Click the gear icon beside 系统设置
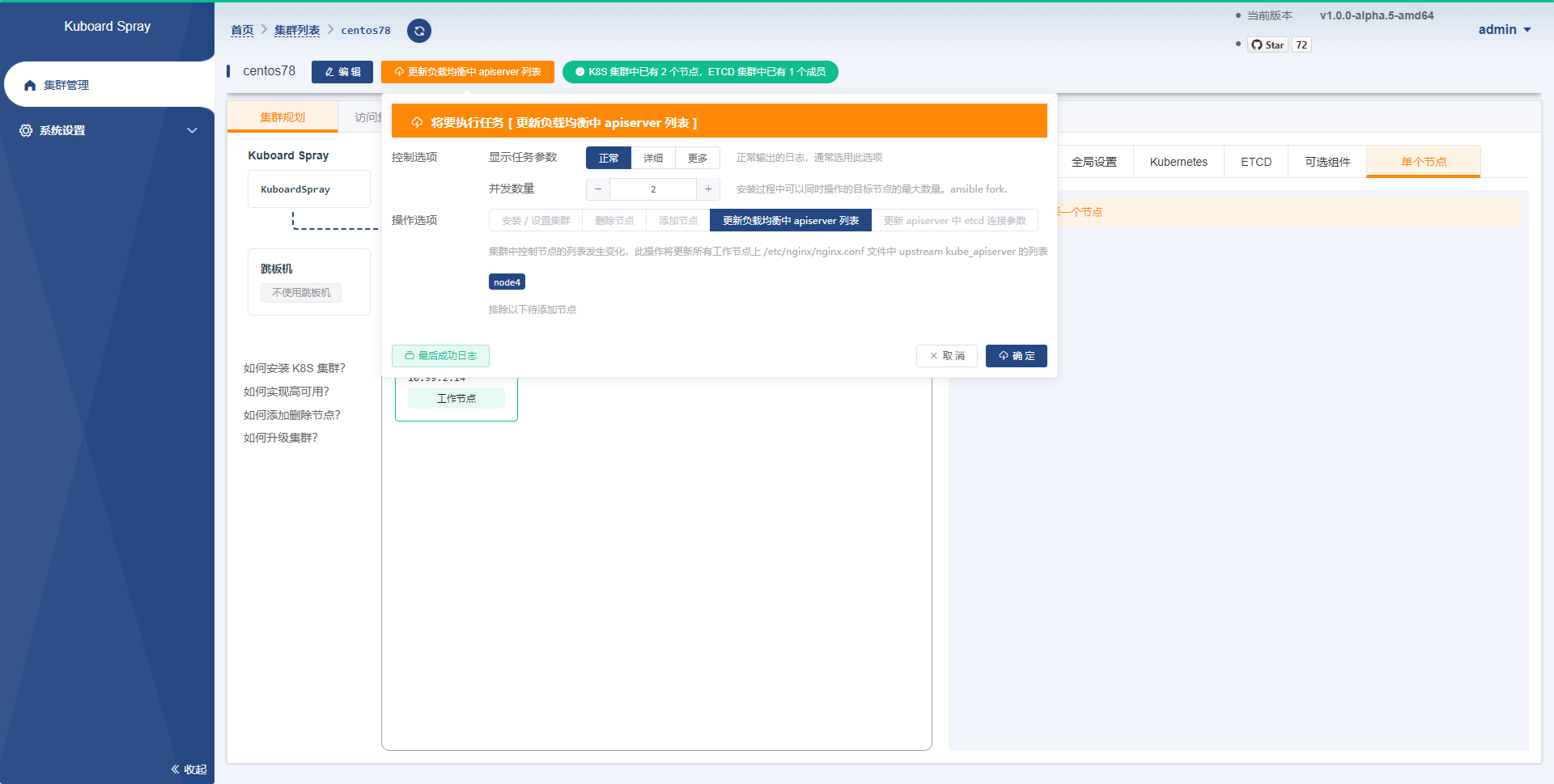The width and height of the screenshot is (1554, 784). 26,130
